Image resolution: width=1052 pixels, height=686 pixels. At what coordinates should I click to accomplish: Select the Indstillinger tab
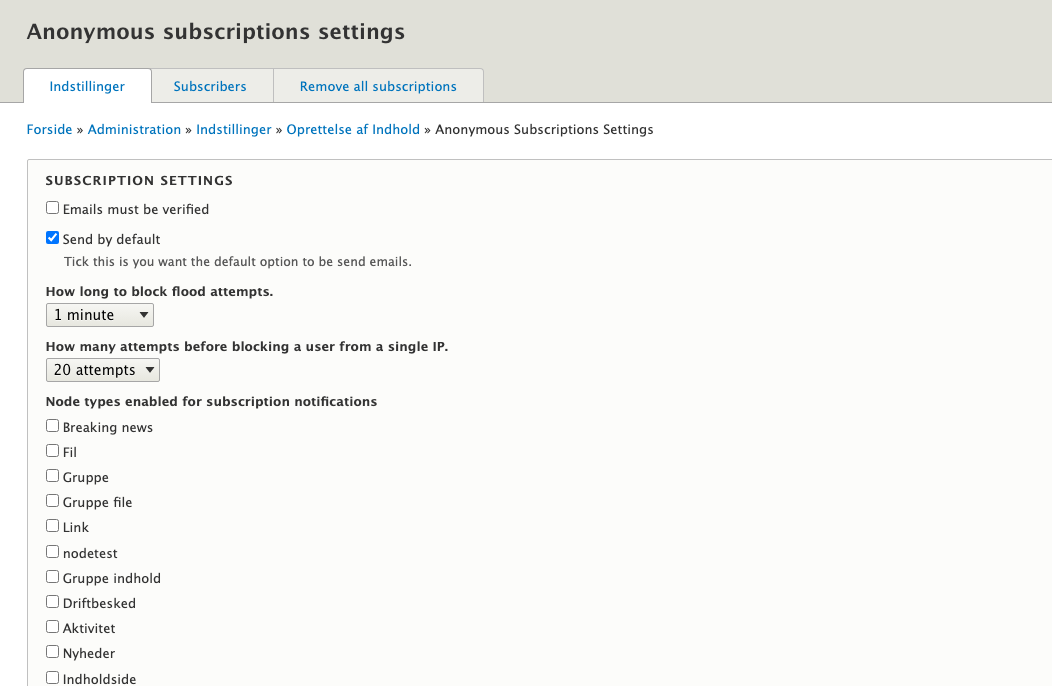(x=87, y=86)
